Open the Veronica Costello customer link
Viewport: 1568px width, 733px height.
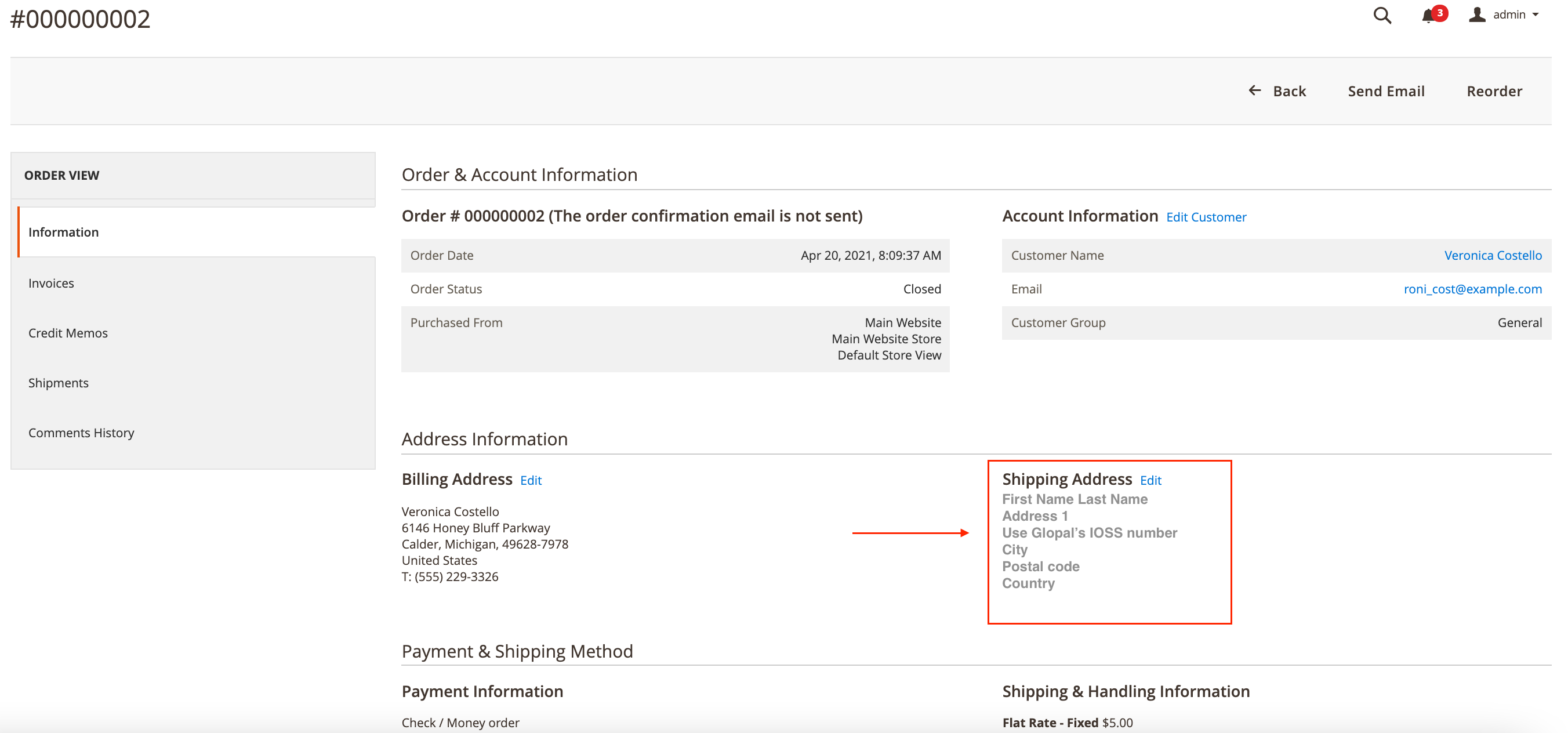pyautogui.click(x=1493, y=256)
